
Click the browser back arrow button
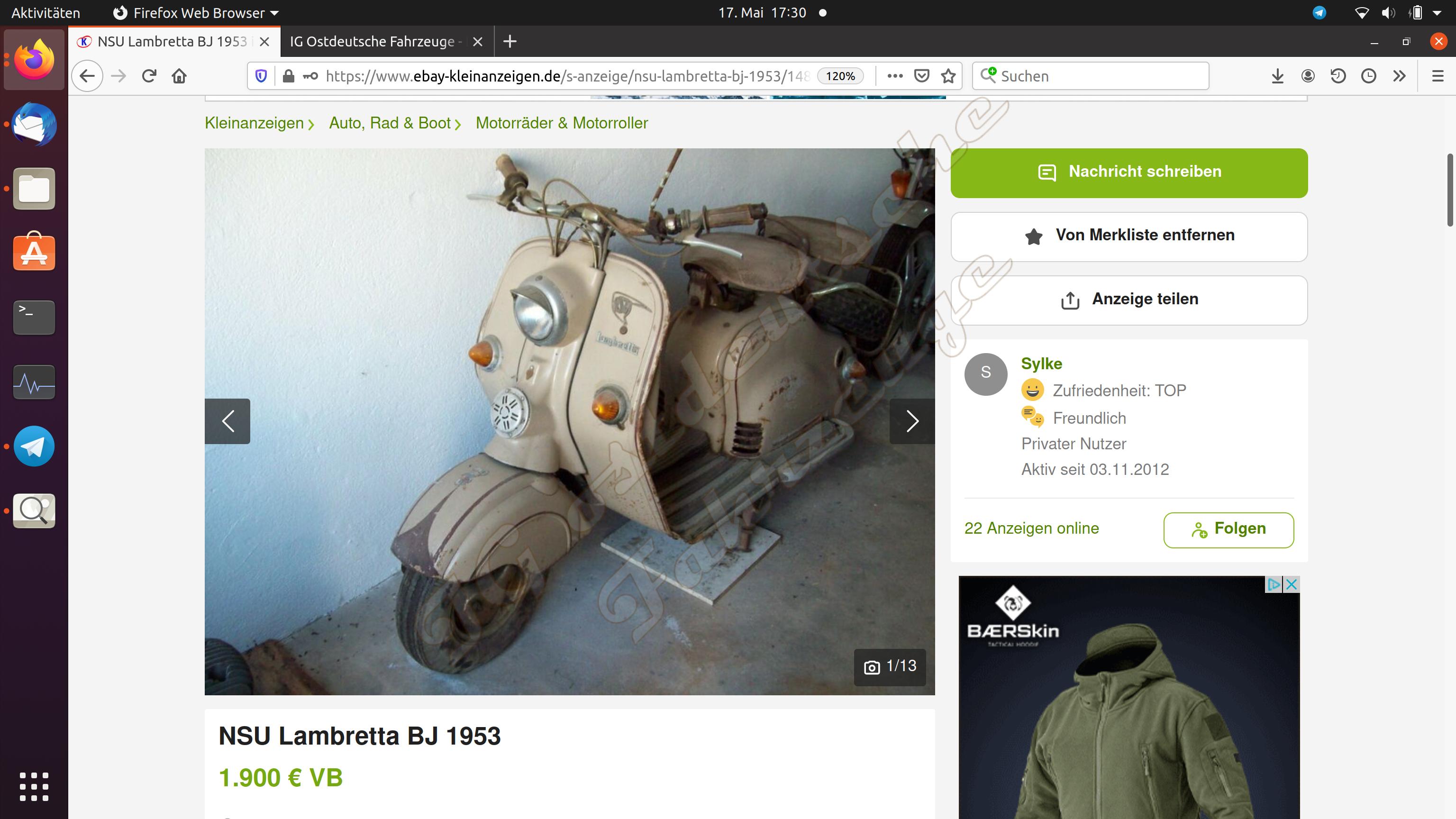(87, 76)
